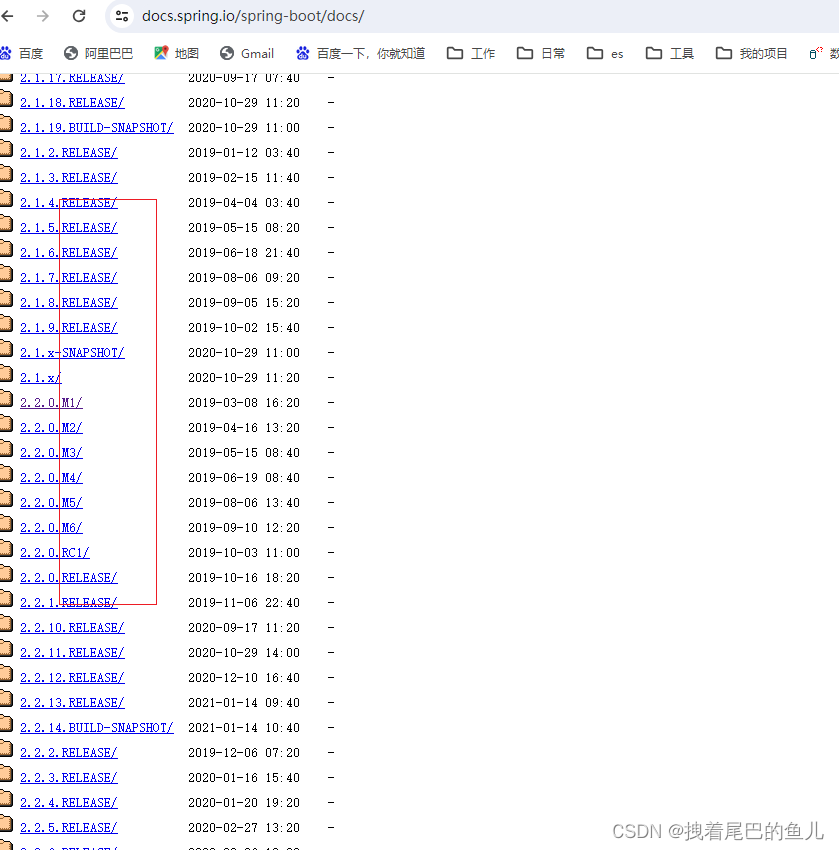Screen dimensions: 839x850
Task: Click the folder icon beside 2.2.0.RELEASE
Action: [x=7, y=572]
